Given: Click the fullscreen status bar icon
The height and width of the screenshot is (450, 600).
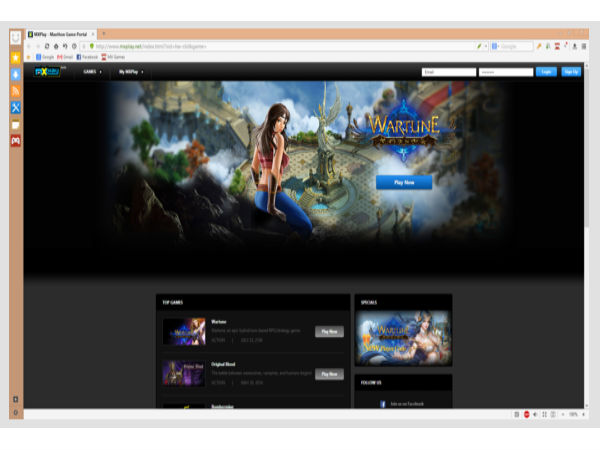Looking at the screenshot, I should (x=545, y=414).
